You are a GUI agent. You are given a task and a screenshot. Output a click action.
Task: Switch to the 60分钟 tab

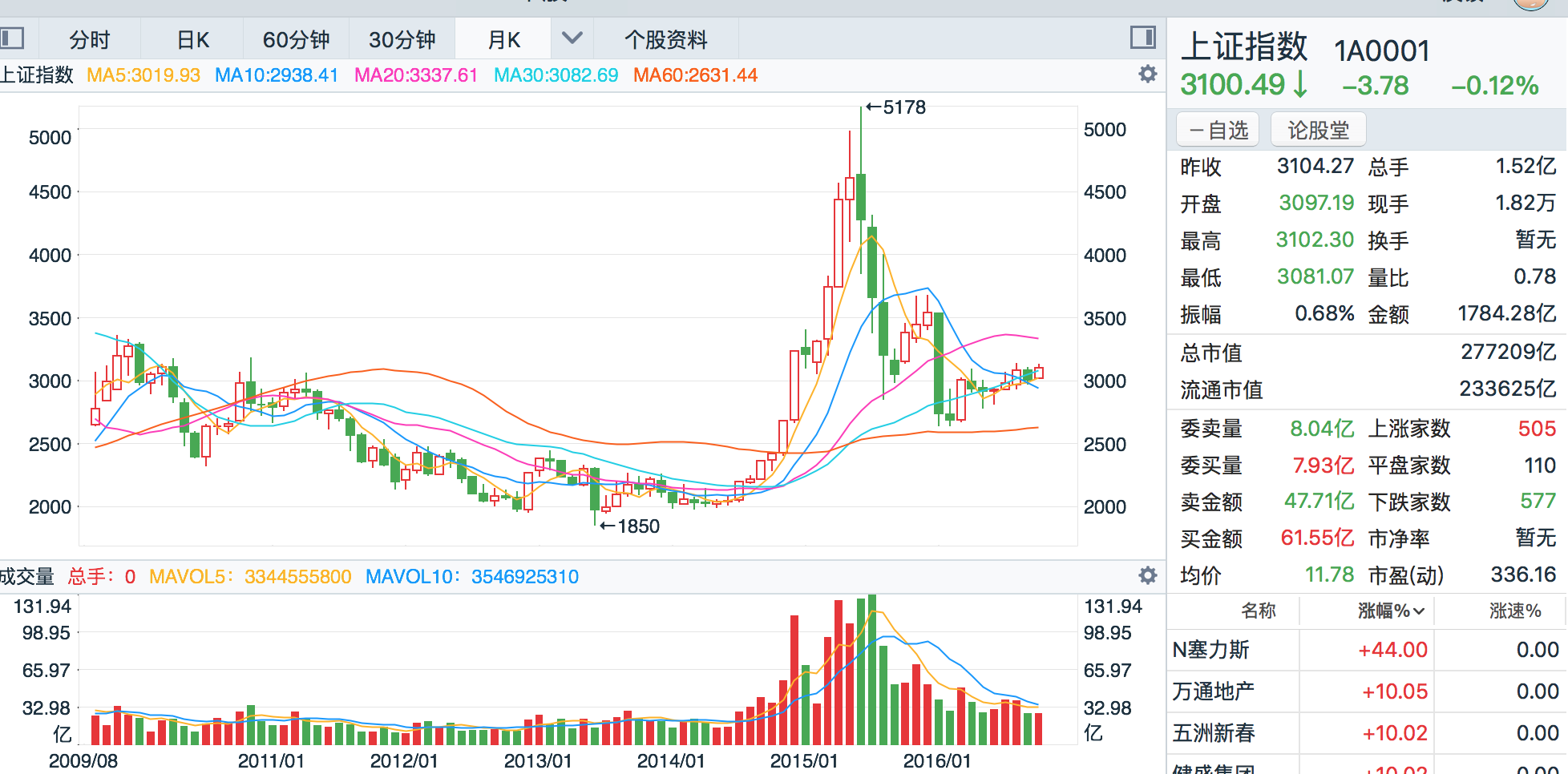297,39
